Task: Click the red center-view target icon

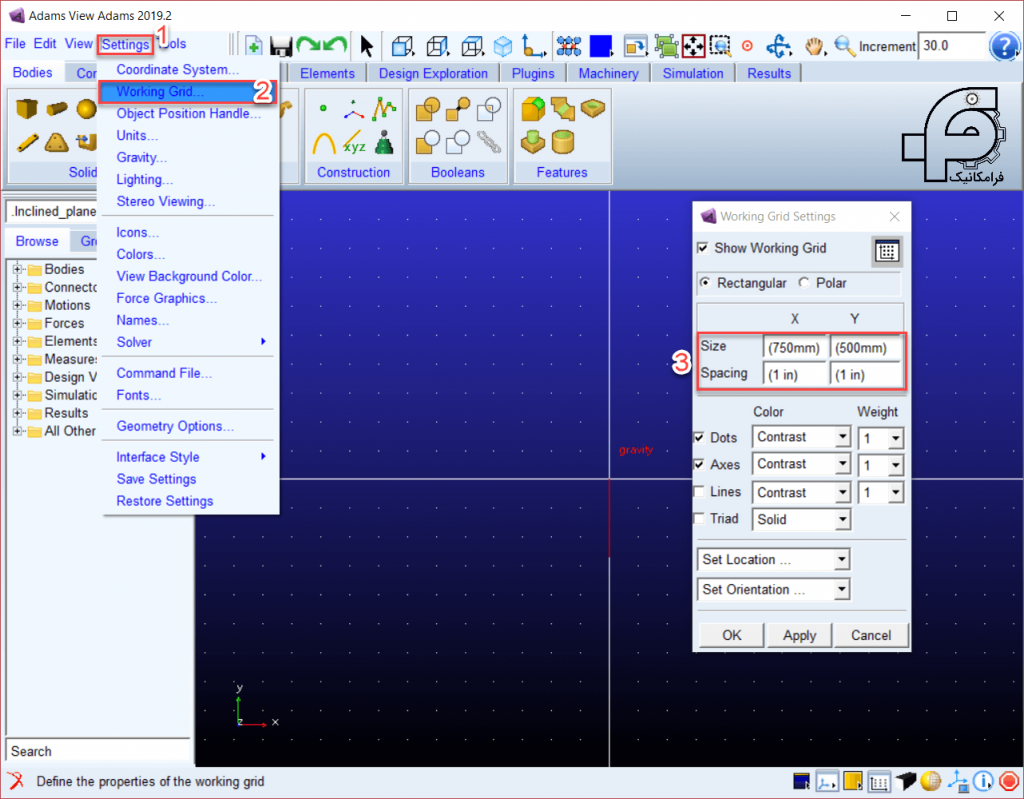Action: pos(747,46)
